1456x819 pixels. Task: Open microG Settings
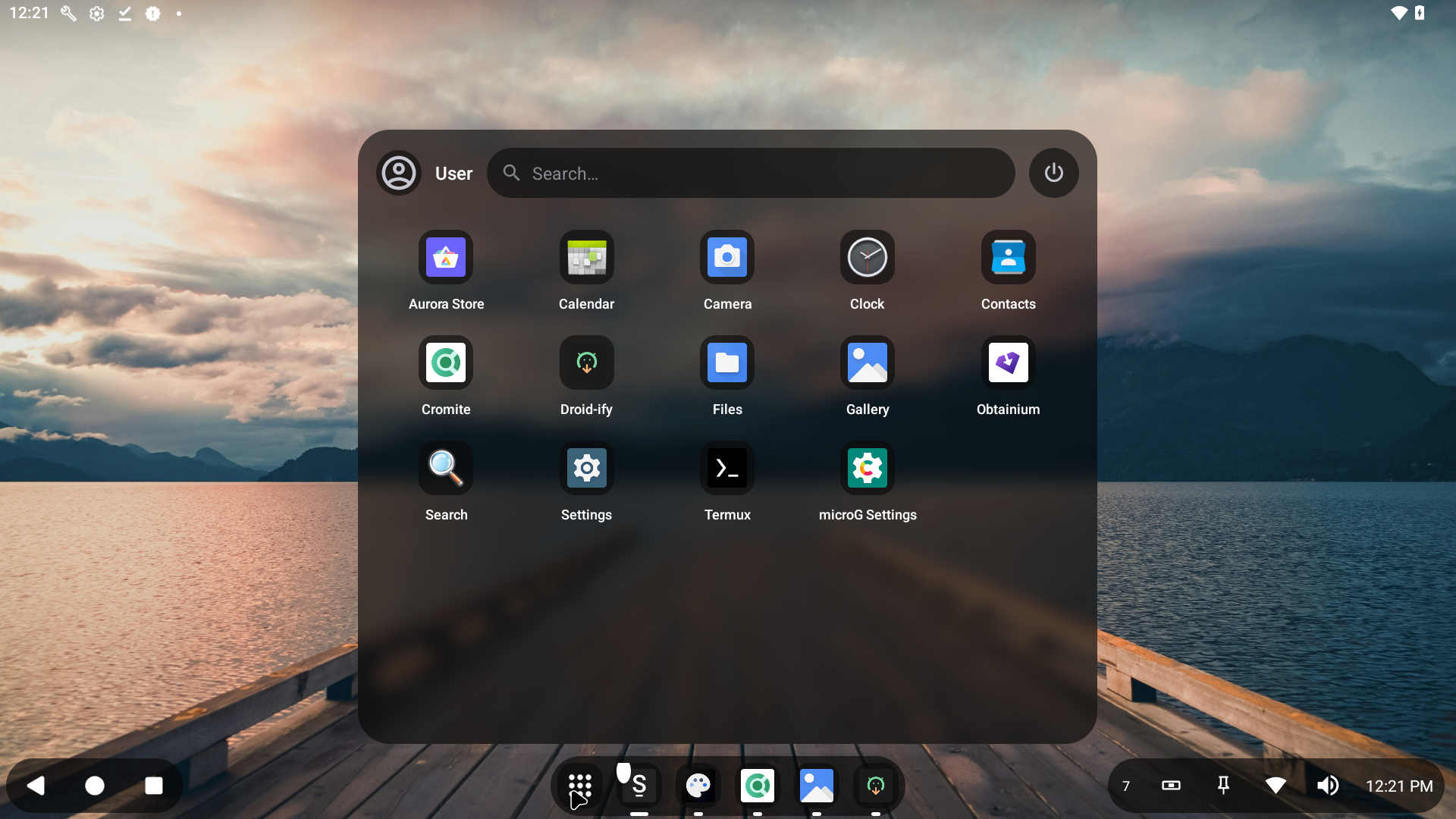(x=867, y=468)
